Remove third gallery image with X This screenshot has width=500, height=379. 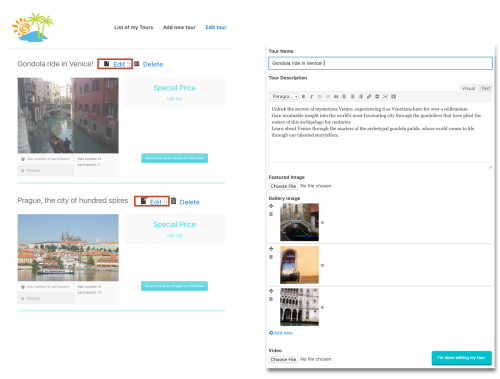322,307
